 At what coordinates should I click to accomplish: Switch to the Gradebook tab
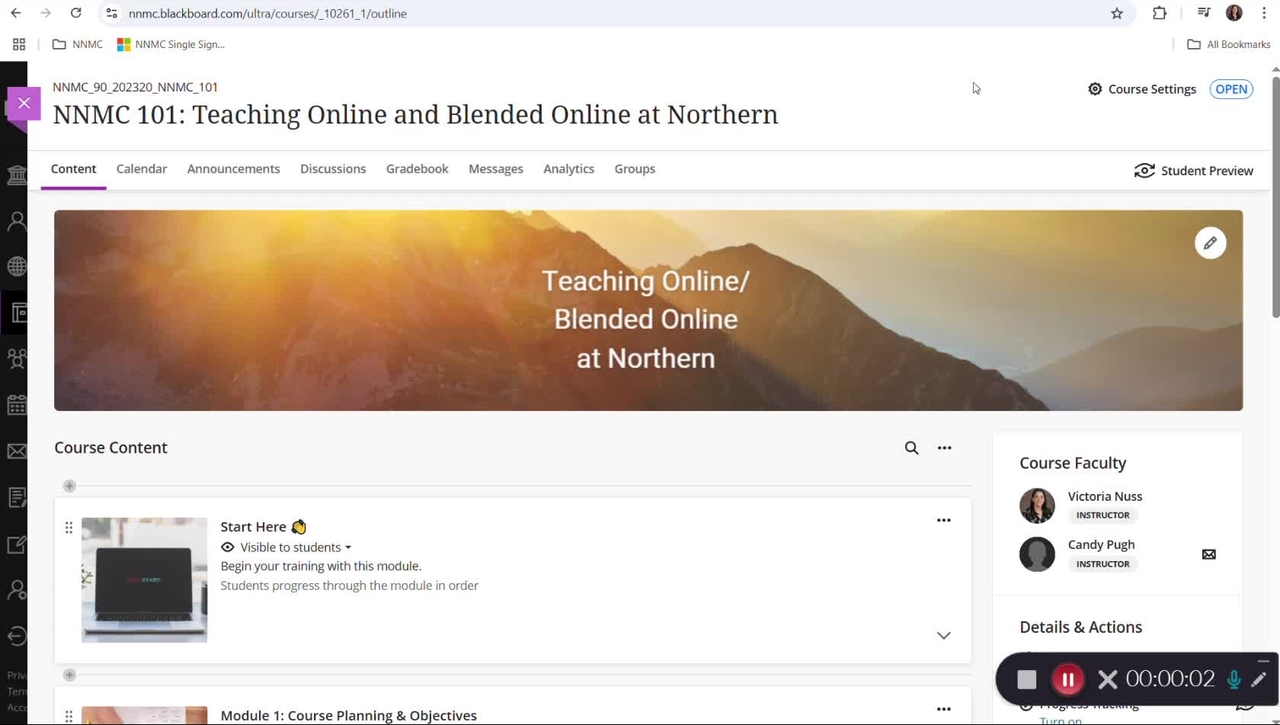(x=417, y=169)
